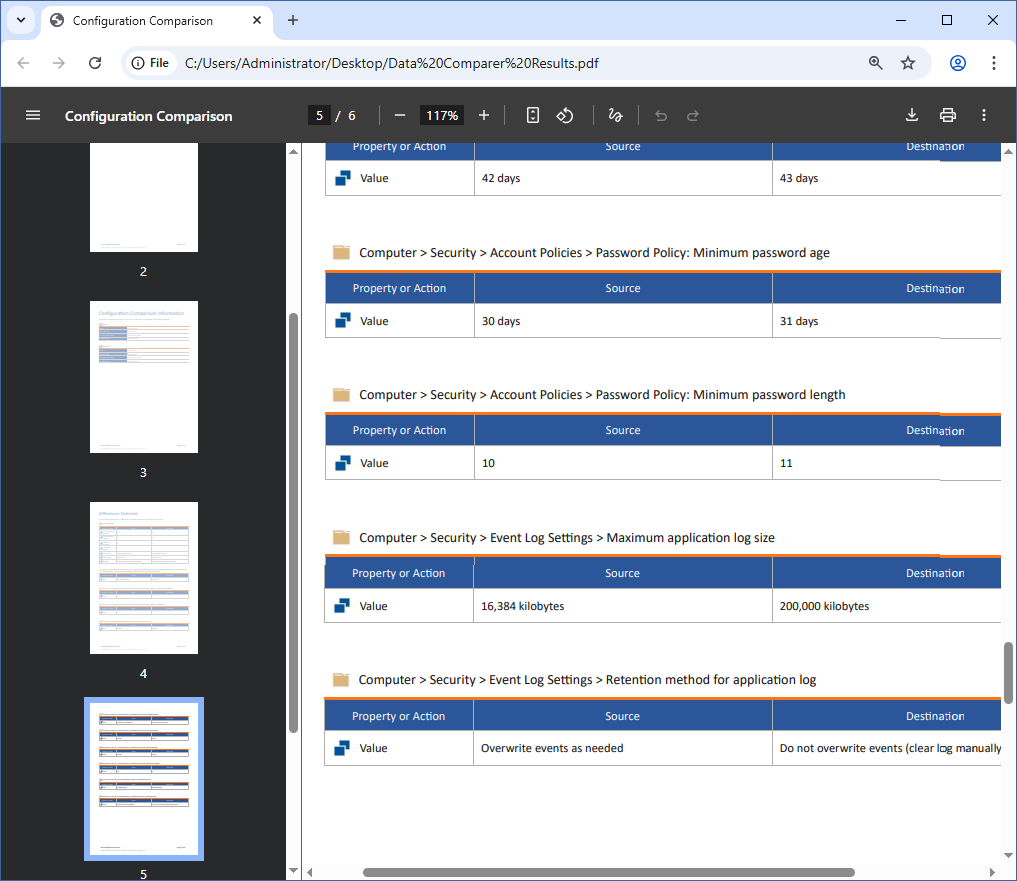Click the document vertical scrollbar thumb

coord(1009,672)
